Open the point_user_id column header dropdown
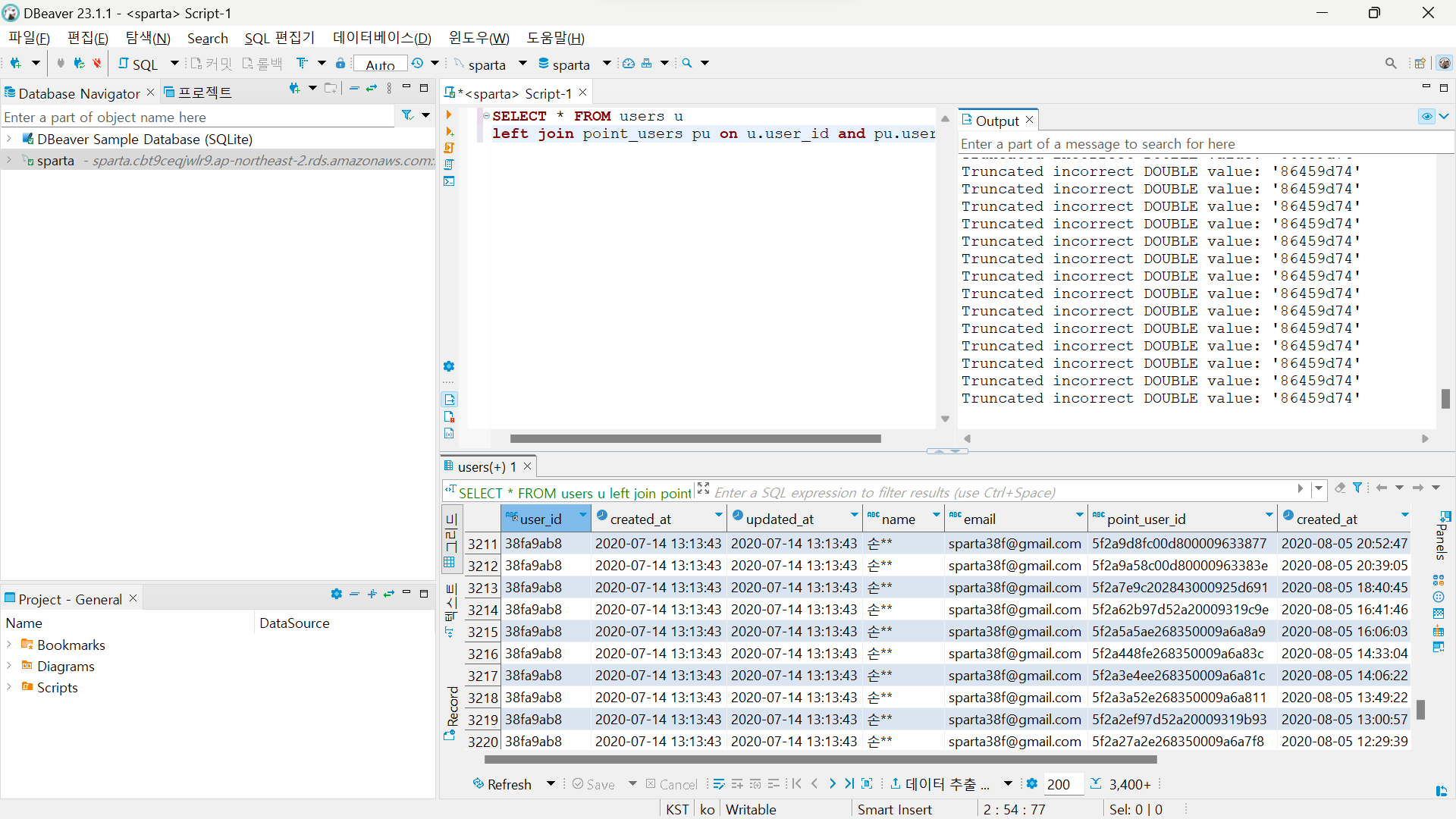 coord(1269,516)
